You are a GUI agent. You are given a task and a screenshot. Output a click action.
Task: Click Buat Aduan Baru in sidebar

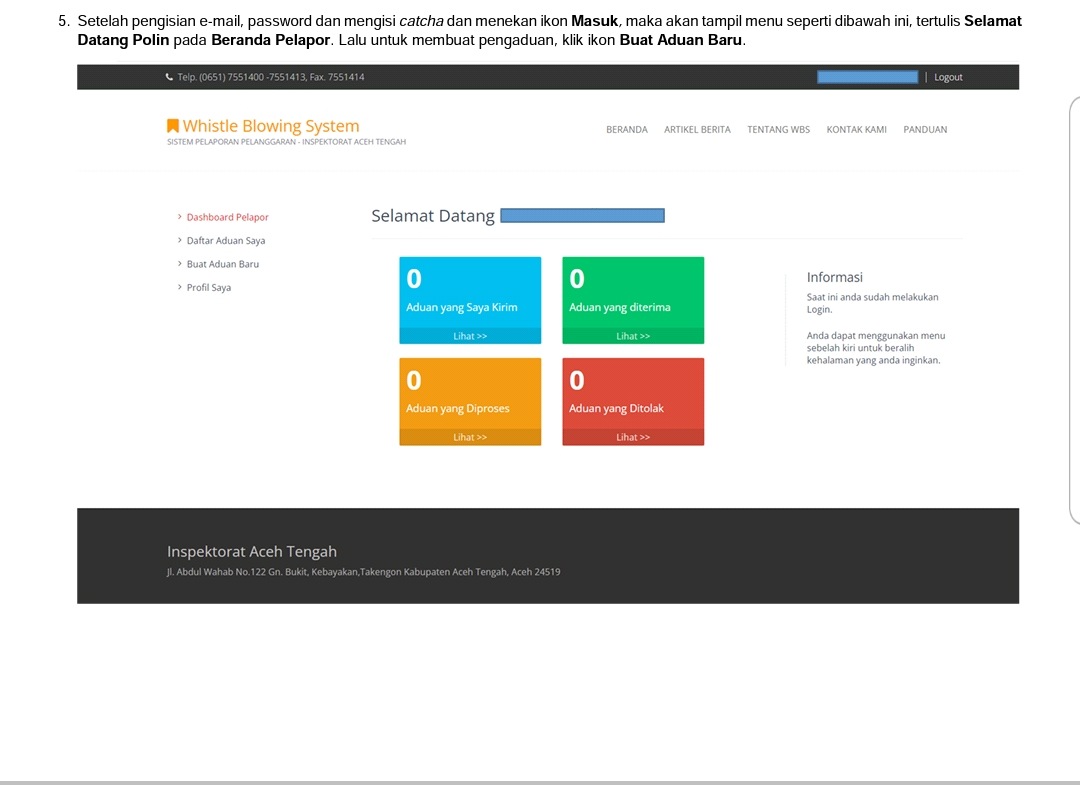222,264
